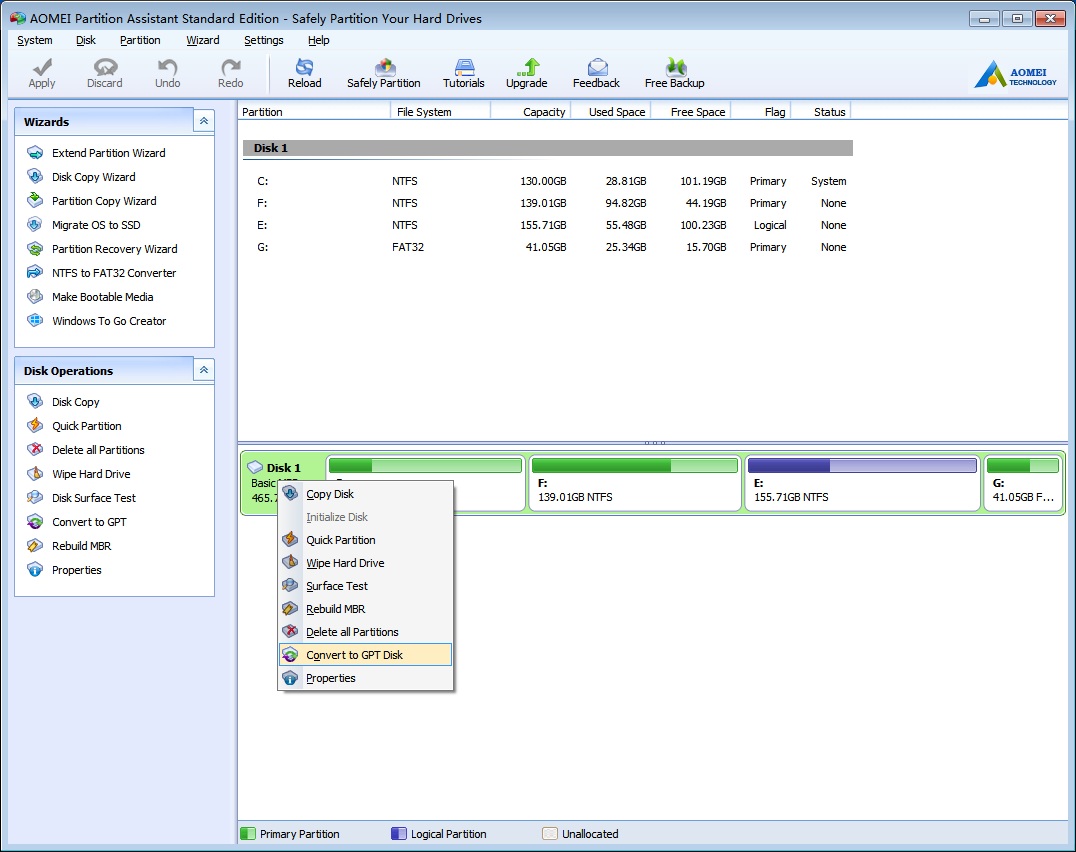Start the Windows To Go Creator
This screenshot has width=1076, height=852.
(109, 321)
